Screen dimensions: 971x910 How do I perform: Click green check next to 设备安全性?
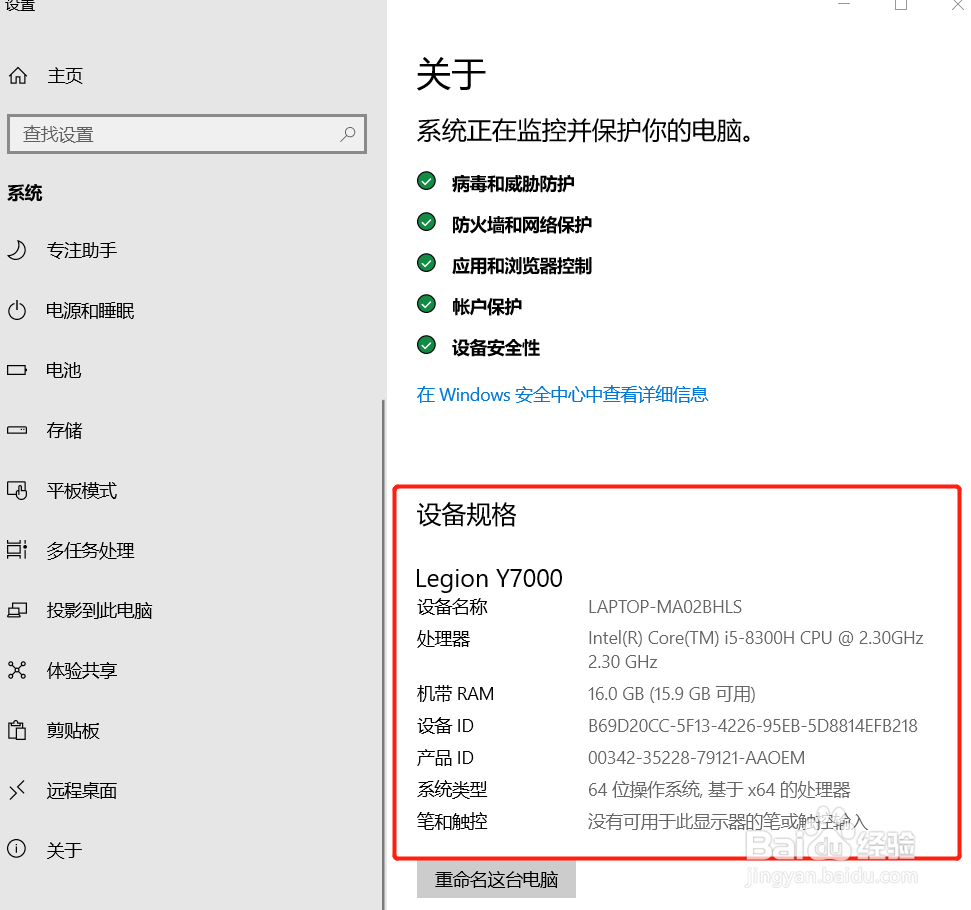click(426, 344)
